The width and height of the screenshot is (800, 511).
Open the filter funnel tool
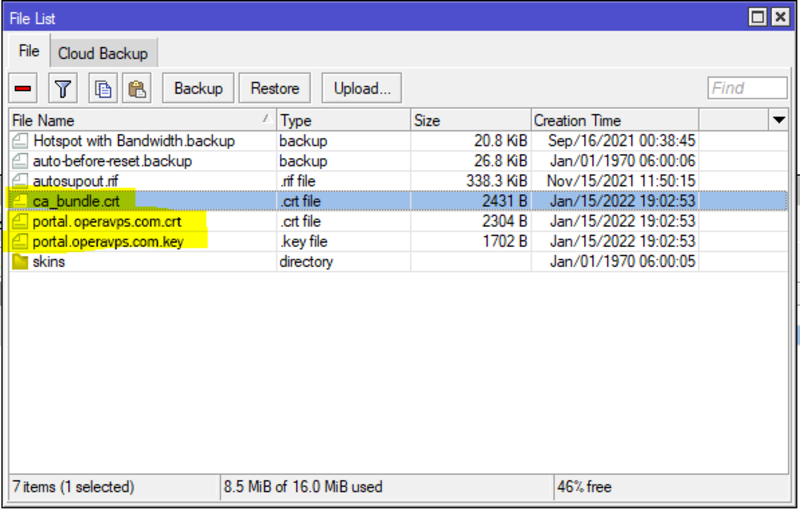[x=63, y=88]
